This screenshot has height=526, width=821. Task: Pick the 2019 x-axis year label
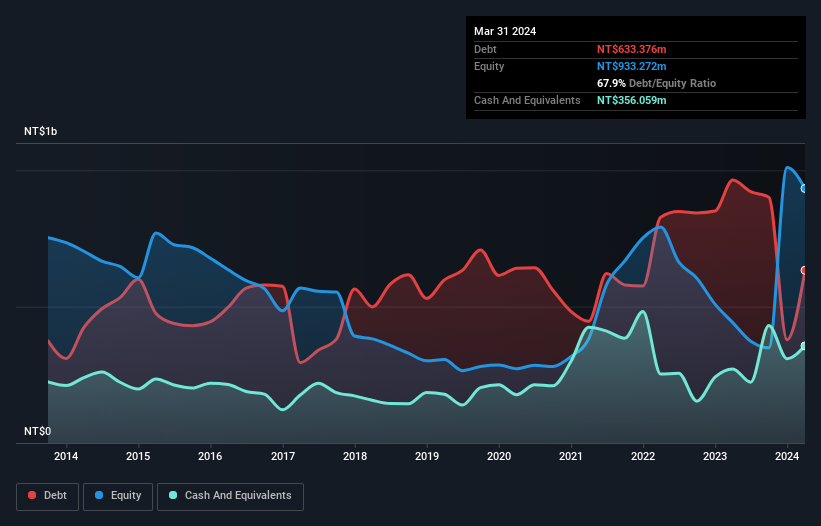[x=427, y=457]
